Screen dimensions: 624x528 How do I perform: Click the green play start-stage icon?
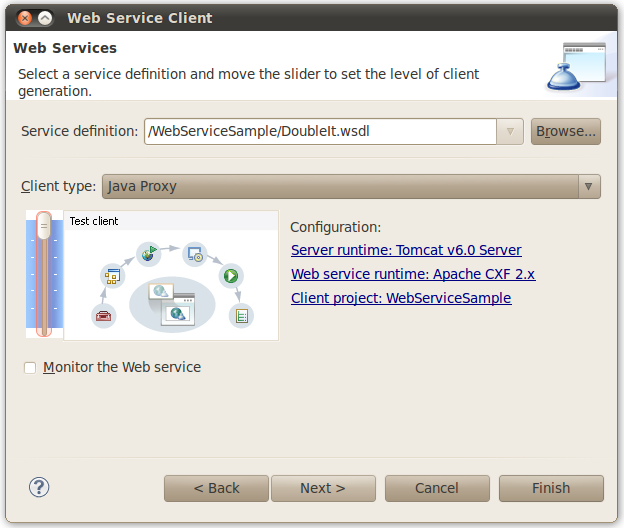(x=230, y=275)
